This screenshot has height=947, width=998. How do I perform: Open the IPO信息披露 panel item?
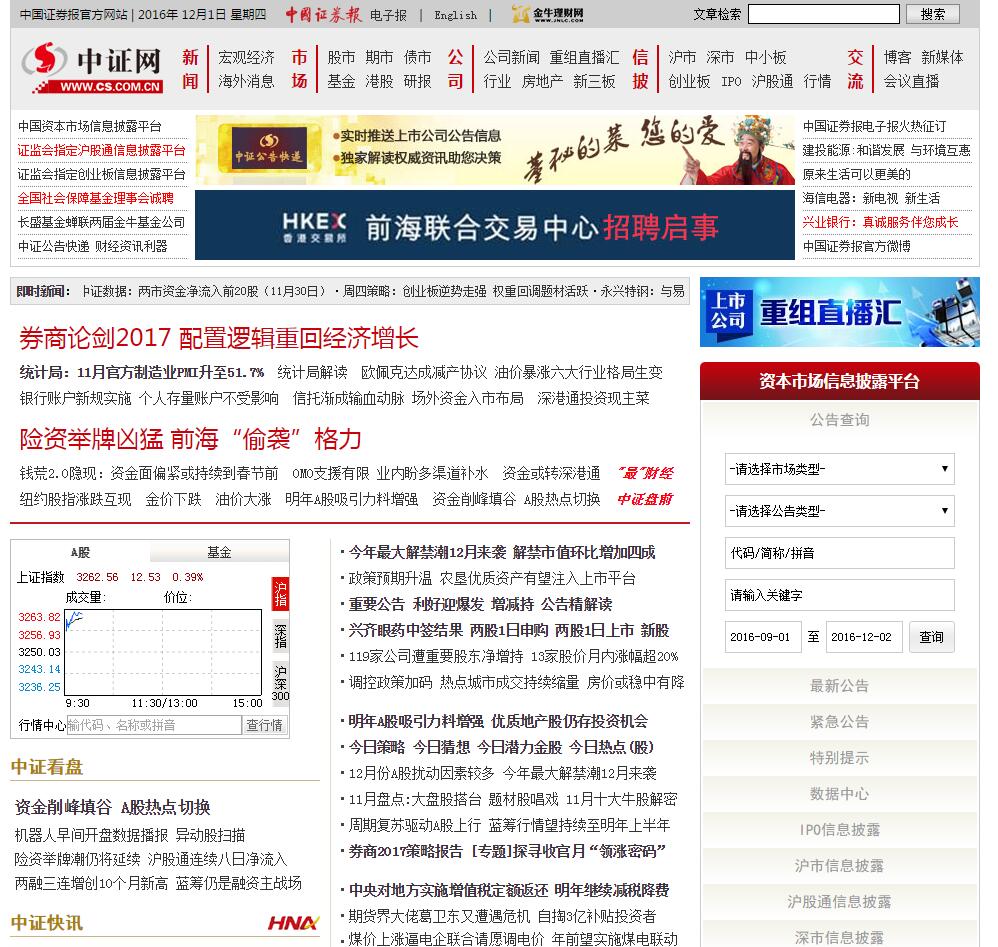pos(840,830)
